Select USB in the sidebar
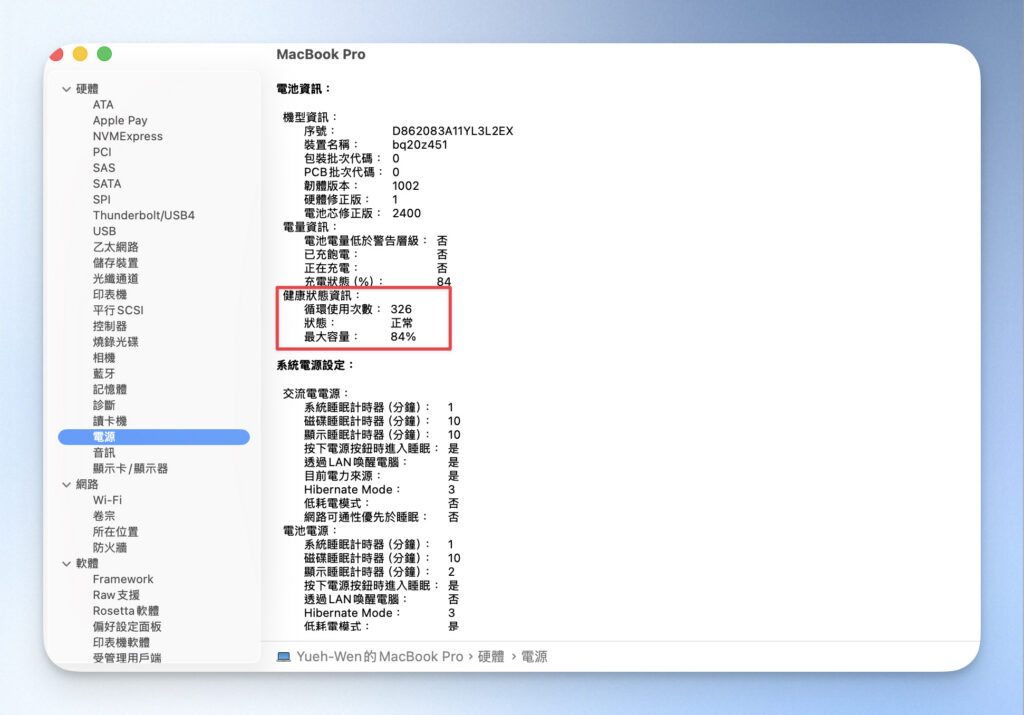The image size is (1024, 715). 104,231
